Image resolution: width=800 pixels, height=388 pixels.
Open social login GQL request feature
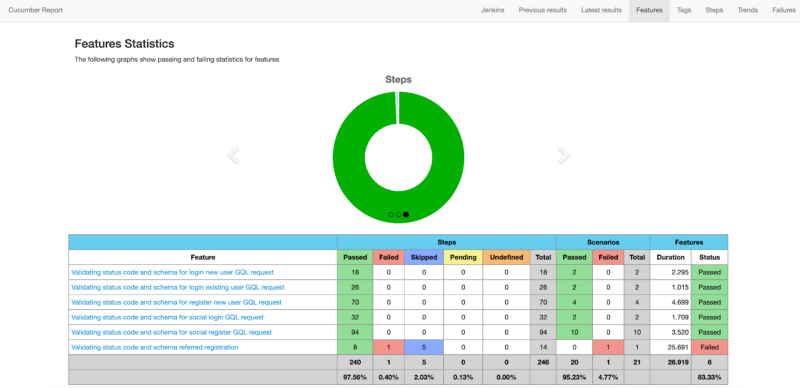(167, 317)
